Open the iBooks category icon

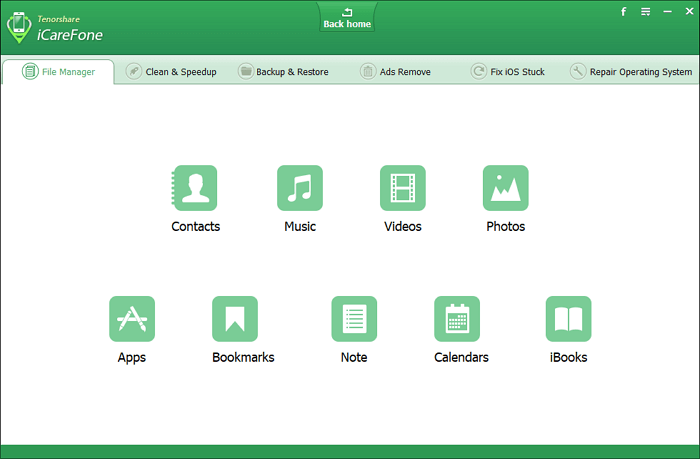[x=568, y=319]
